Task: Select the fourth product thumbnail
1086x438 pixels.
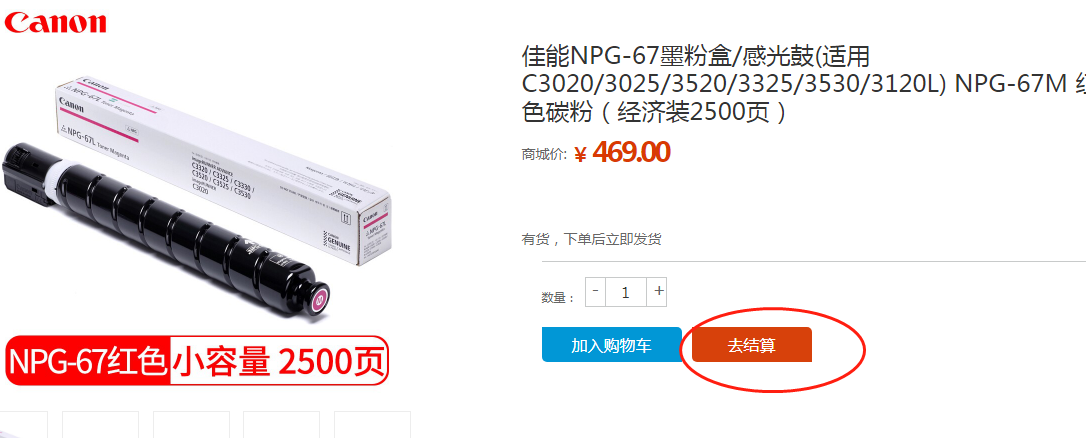Action: tap(282, 424)
